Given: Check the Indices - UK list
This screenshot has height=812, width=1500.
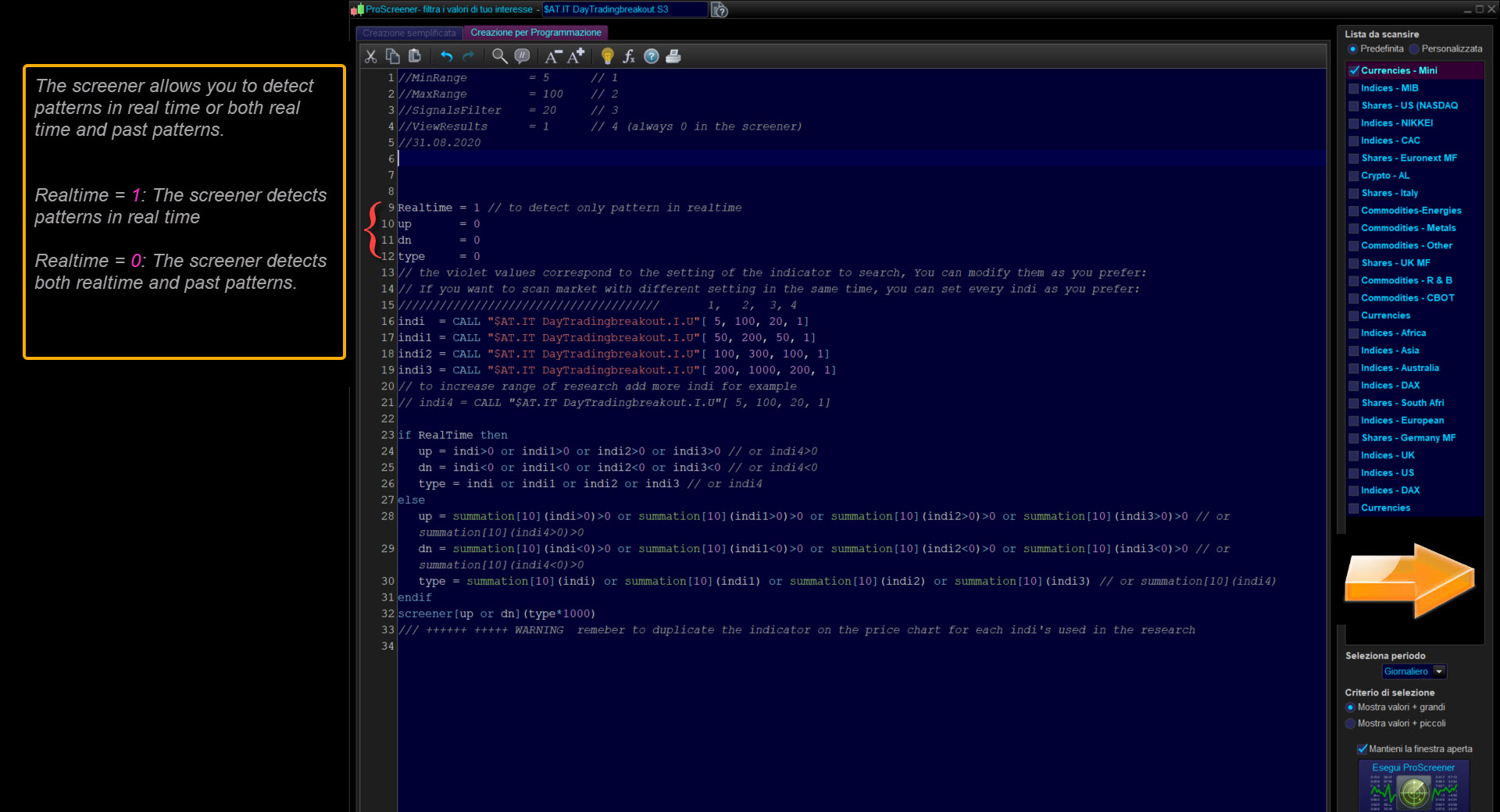Looking at the screenshot, I should (1354, 456).
